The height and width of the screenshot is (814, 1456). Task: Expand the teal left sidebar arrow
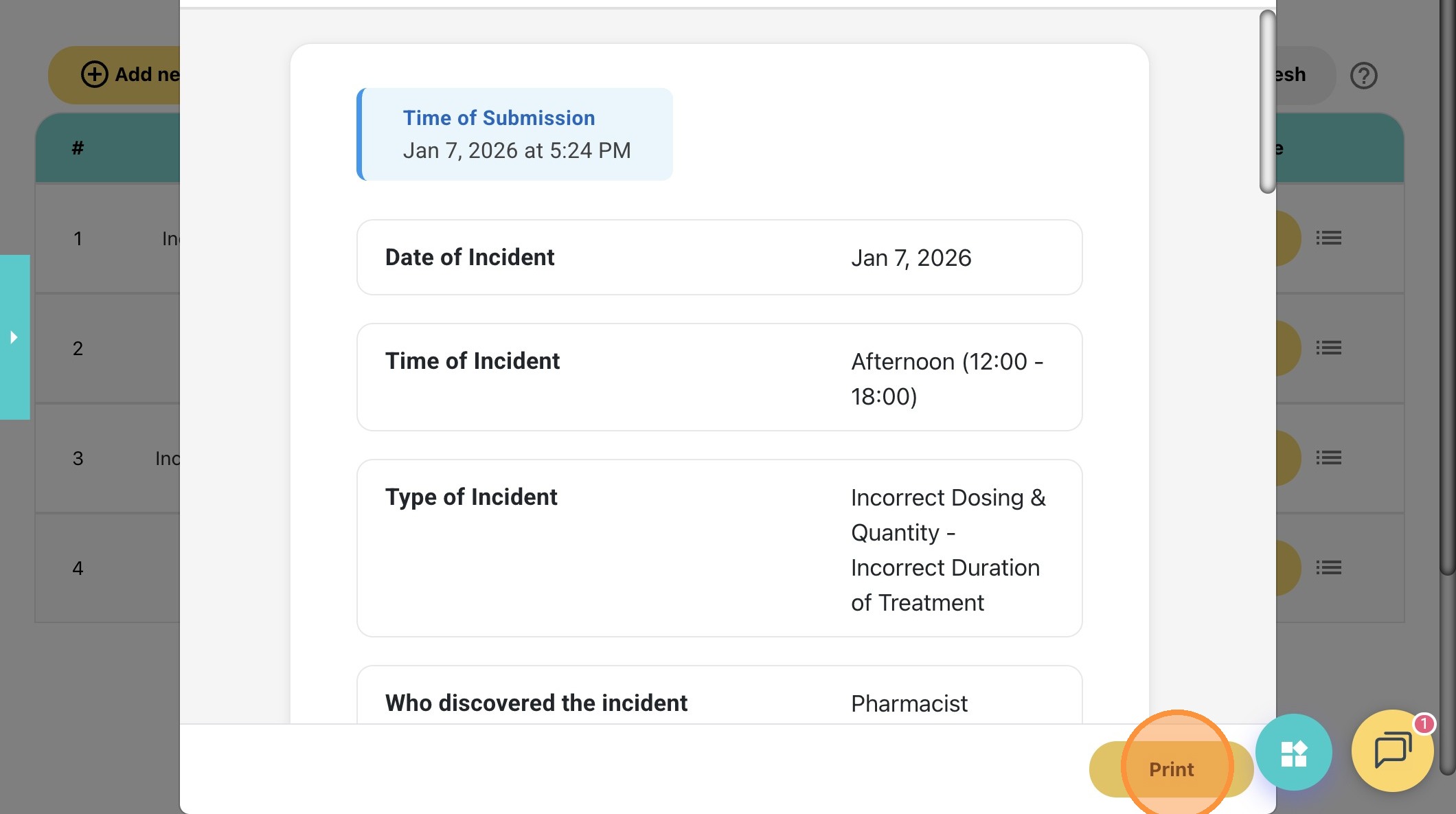[14, 337]
